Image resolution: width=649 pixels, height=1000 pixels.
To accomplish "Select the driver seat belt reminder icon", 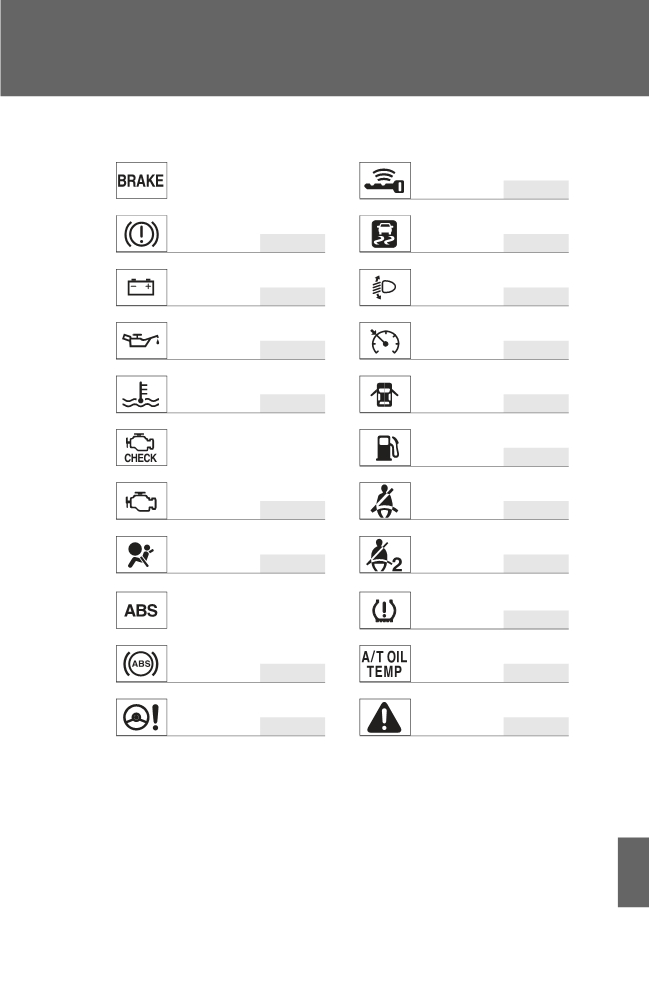I will click(385, 501).
